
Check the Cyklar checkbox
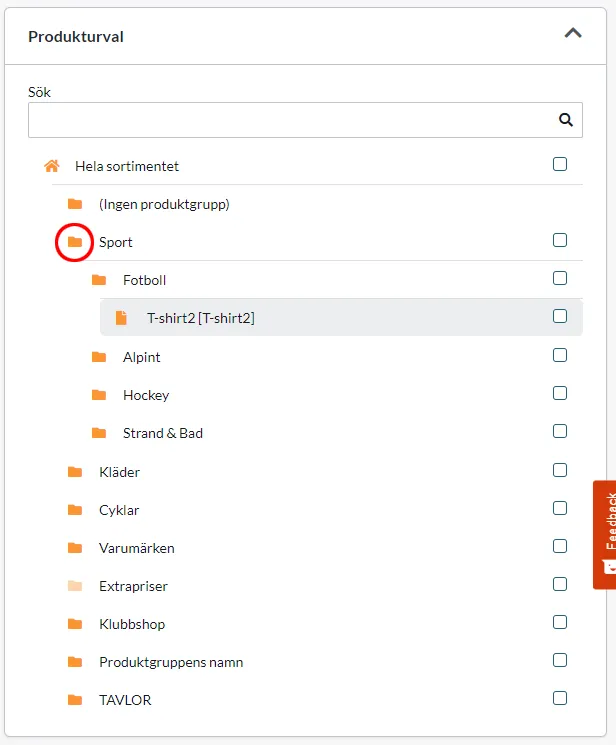[560, 508]
